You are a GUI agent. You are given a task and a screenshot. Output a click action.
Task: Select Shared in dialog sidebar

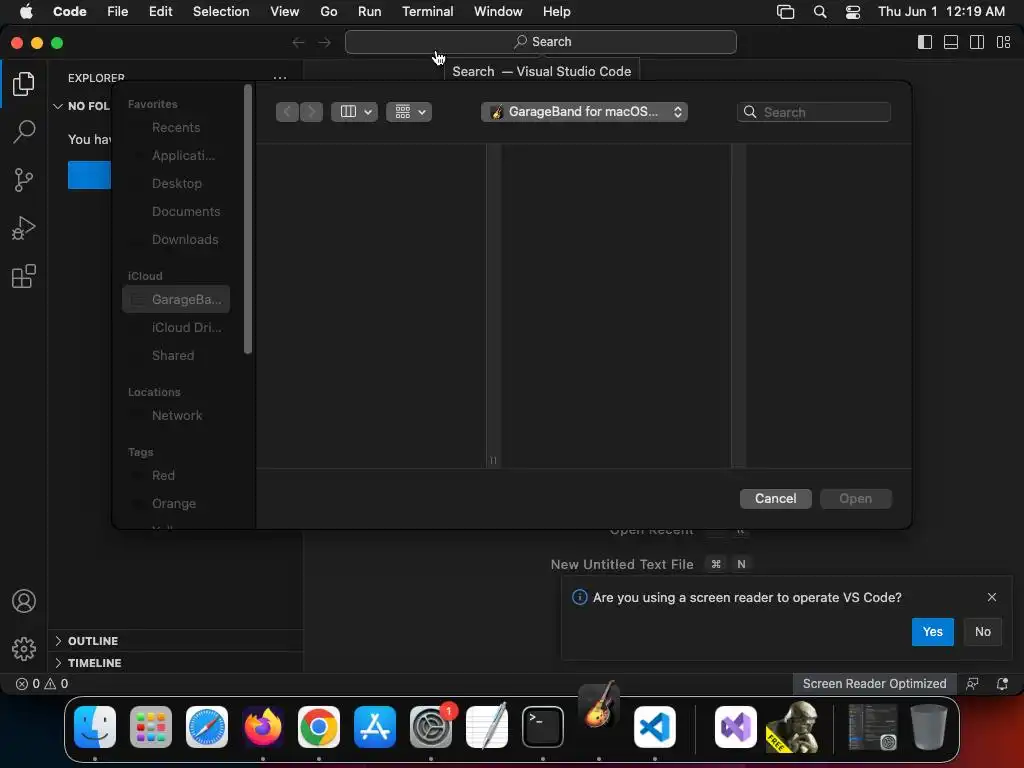click(176, 355)
